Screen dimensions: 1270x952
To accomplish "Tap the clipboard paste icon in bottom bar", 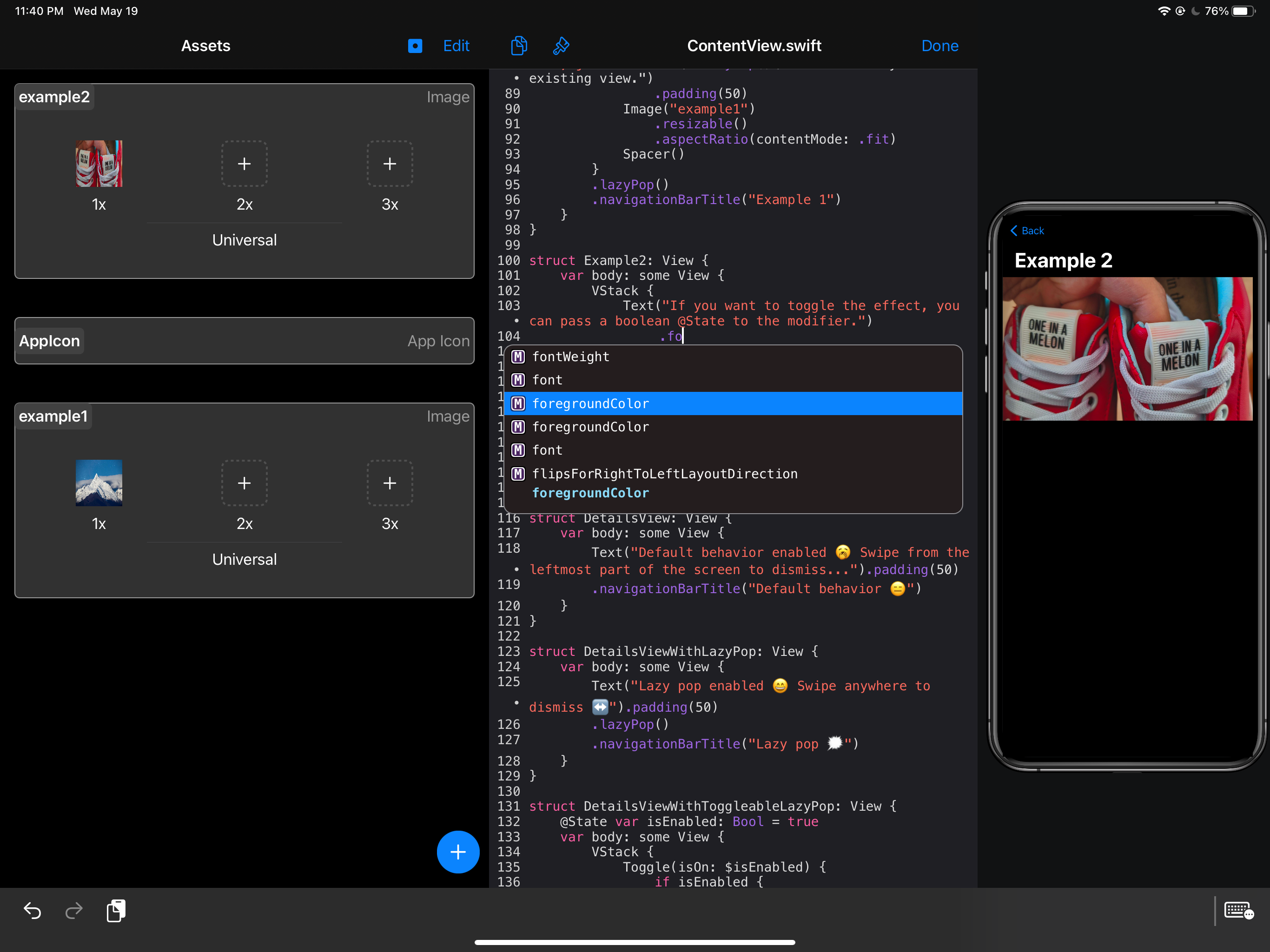I will coord(116,911).
